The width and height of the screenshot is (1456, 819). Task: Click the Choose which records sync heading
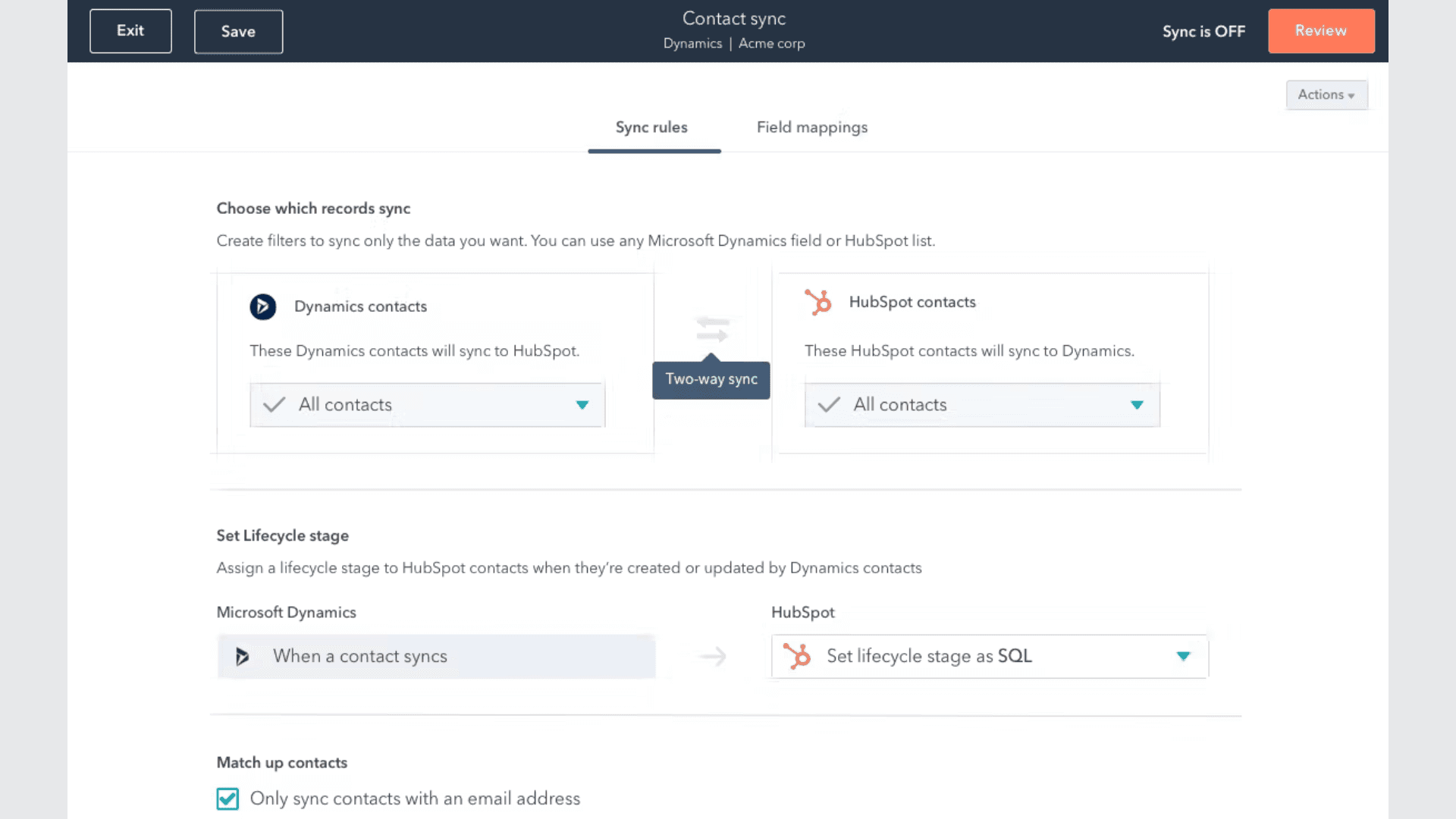[313, 209]
